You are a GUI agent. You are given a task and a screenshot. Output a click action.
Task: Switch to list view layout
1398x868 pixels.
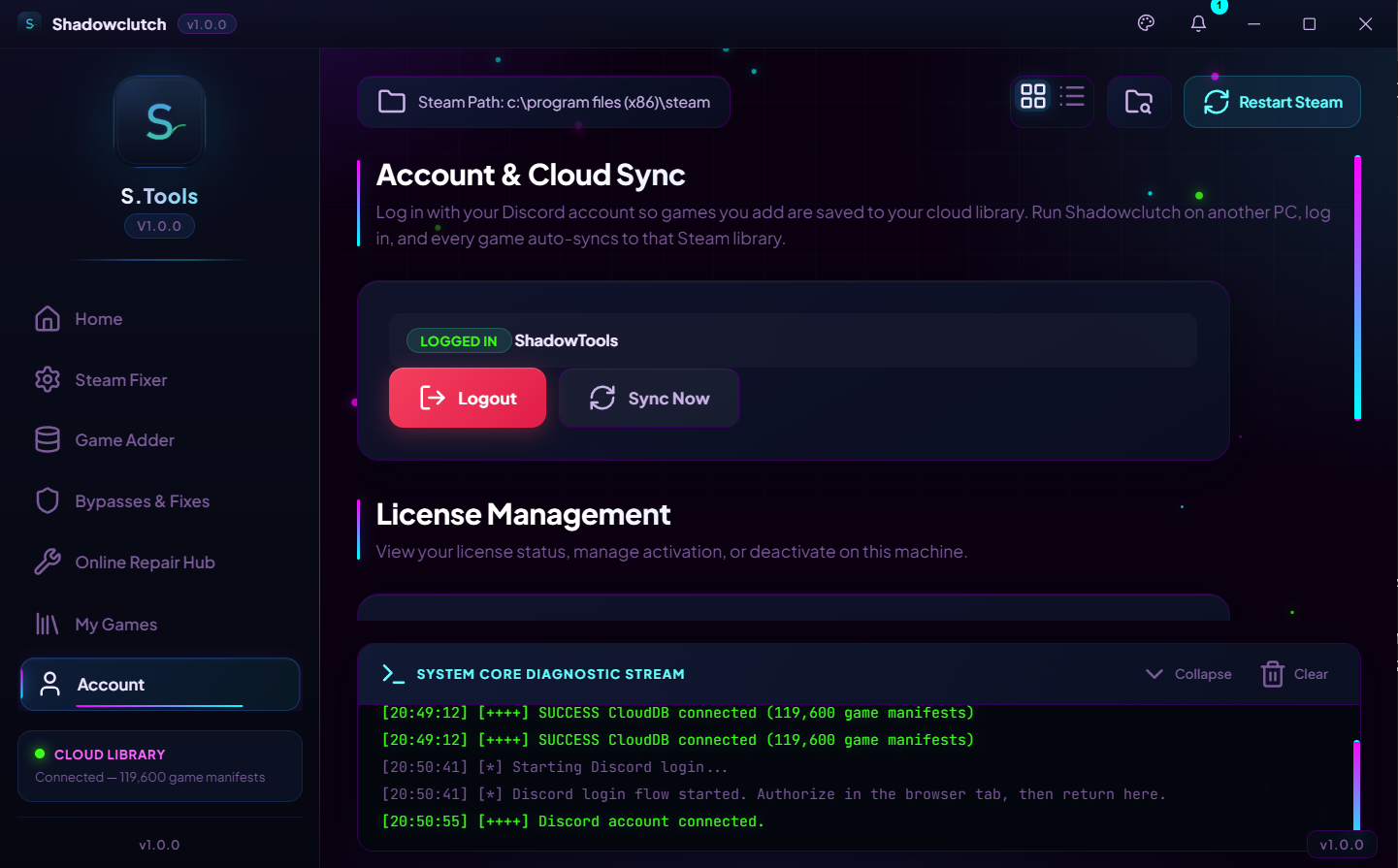tap(1072, 96)
